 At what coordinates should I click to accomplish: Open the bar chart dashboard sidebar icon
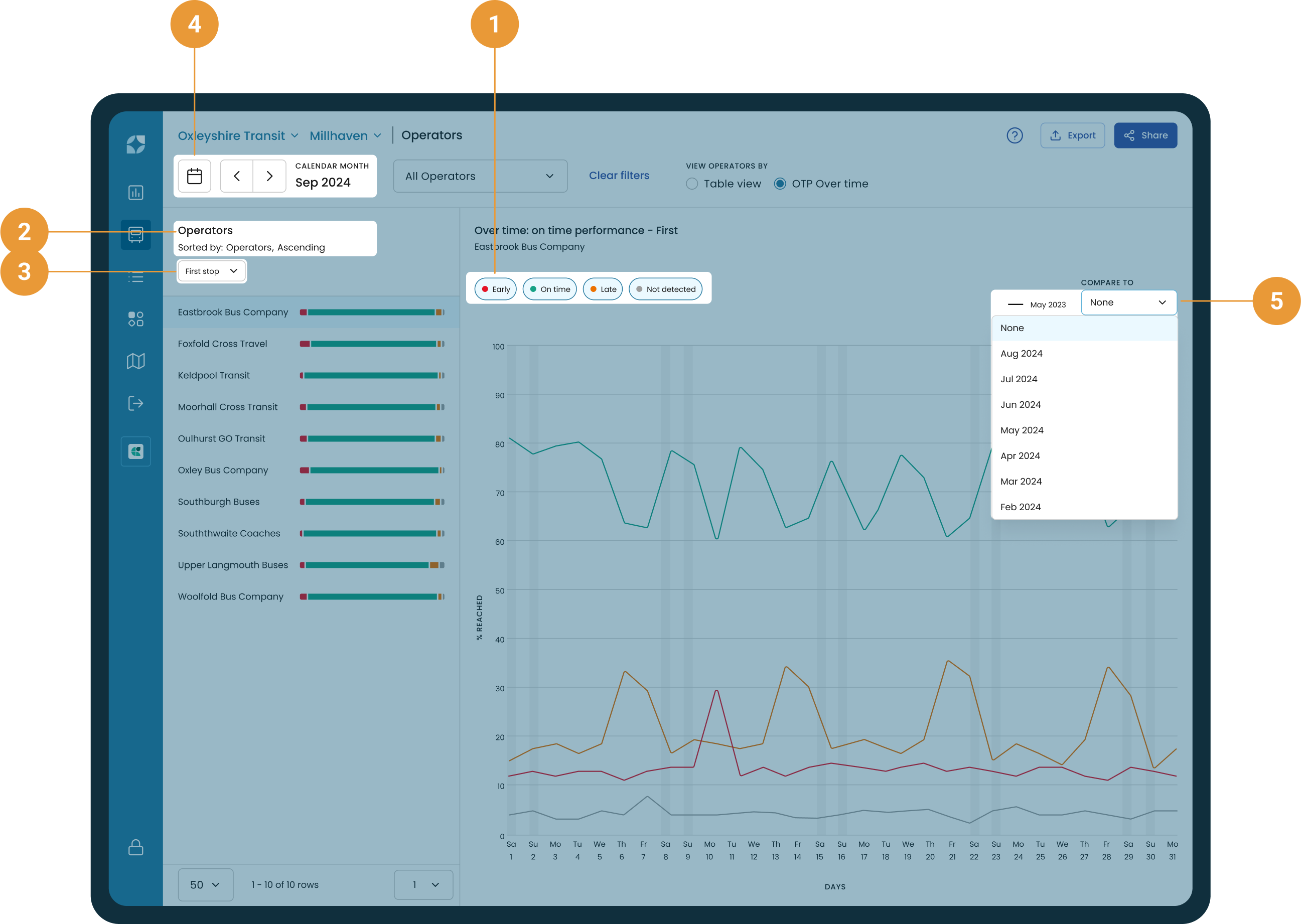coord(135,193)
